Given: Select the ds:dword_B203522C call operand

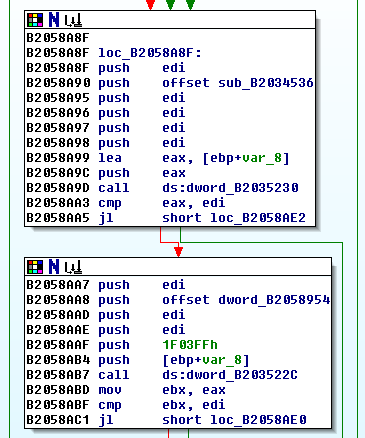Looking at the screenshot, I should (230, 375).
